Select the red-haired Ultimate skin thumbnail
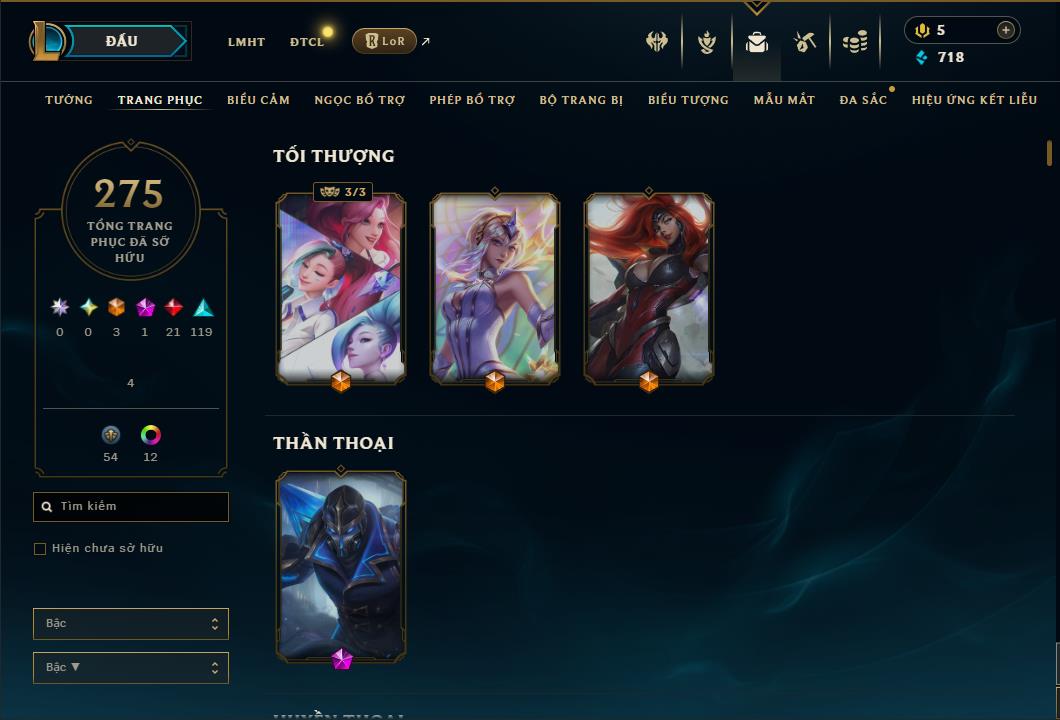 (649, 289)
